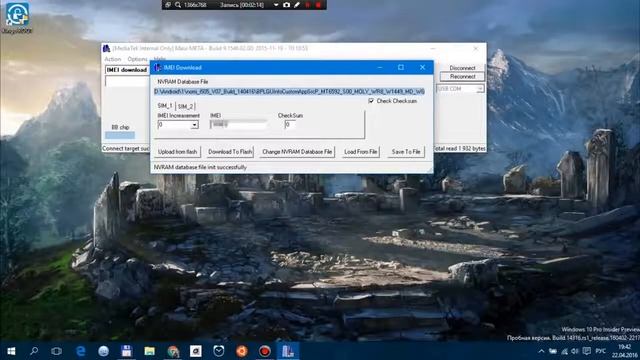This screenshot has height=360, width=640.
Task: Click the Connect target status text
Action: 126,149
